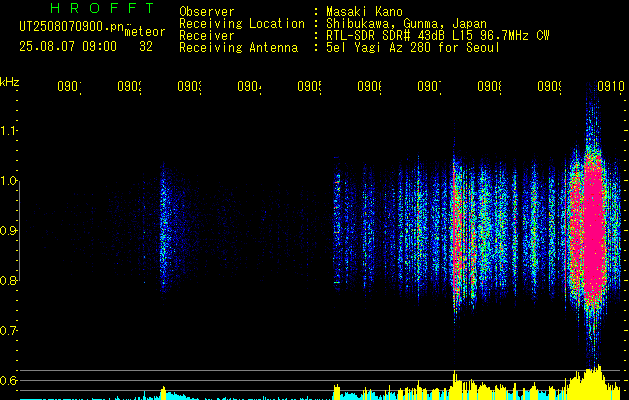The height and width of the screenshot is (400, 629).
Task: Select antenna text 5el Yagi Az 280 for Seoul
Action: [x=413, y=48]
